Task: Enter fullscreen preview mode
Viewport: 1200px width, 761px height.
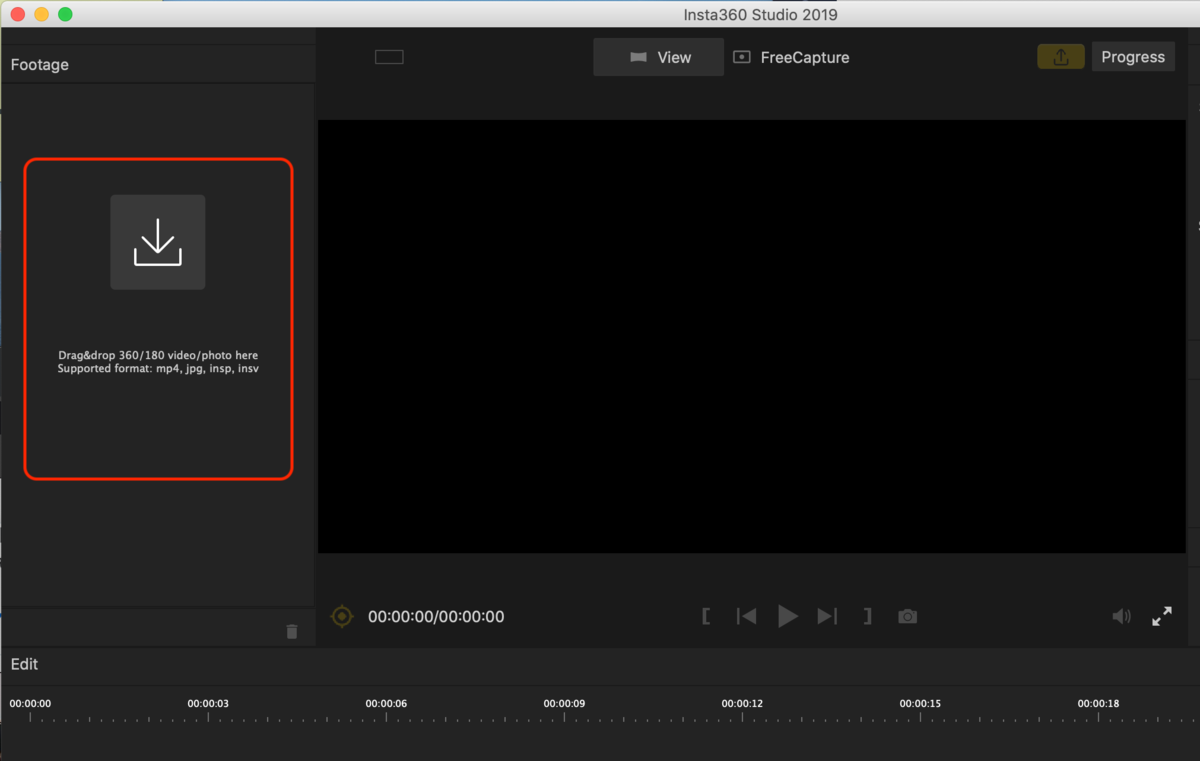Action: click(x=1162, y=616)
